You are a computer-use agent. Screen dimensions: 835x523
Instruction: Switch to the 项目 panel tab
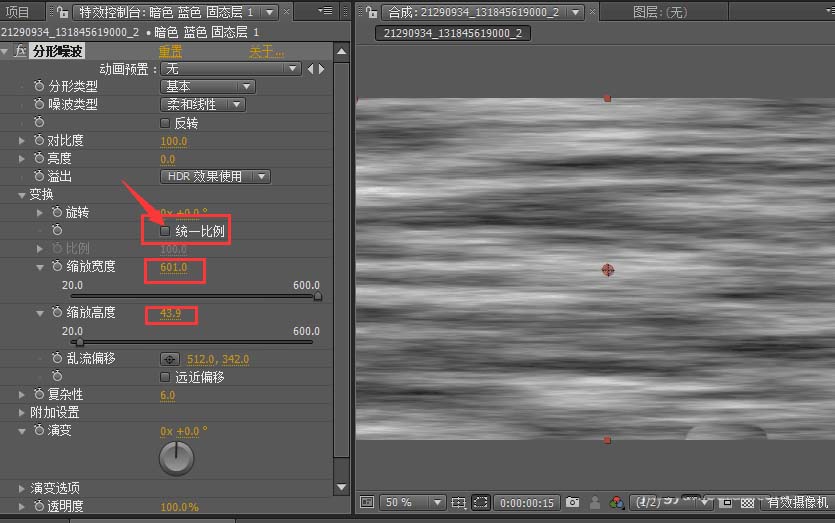coord(17,12)
